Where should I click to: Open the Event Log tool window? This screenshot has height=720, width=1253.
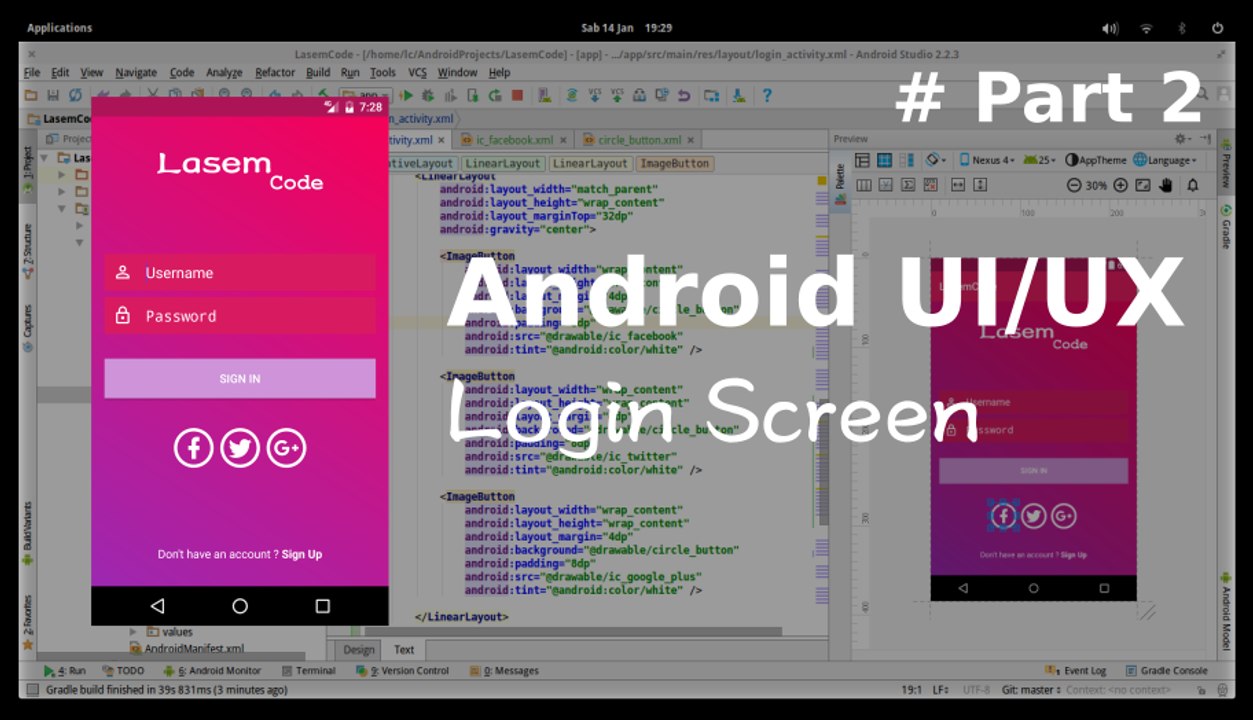click(x=1077, y=671)
